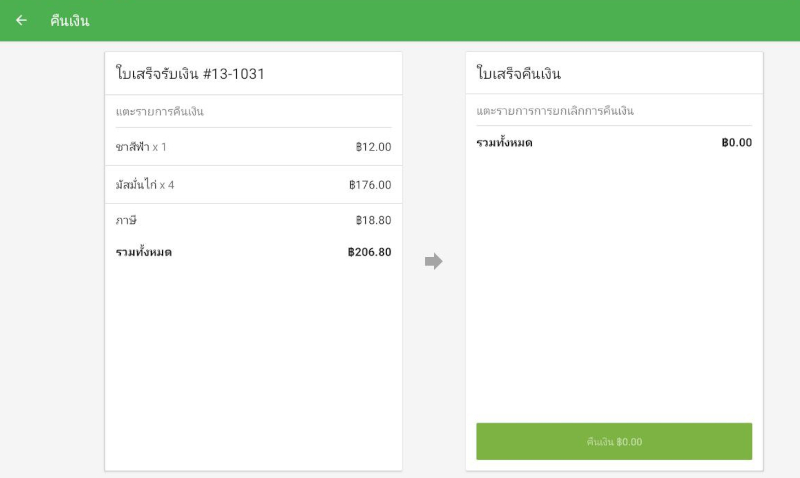Click the ฿206.80 total amount
Image resolution: width=800 pixels, height=478 pixels.
(x=369, y=252)
